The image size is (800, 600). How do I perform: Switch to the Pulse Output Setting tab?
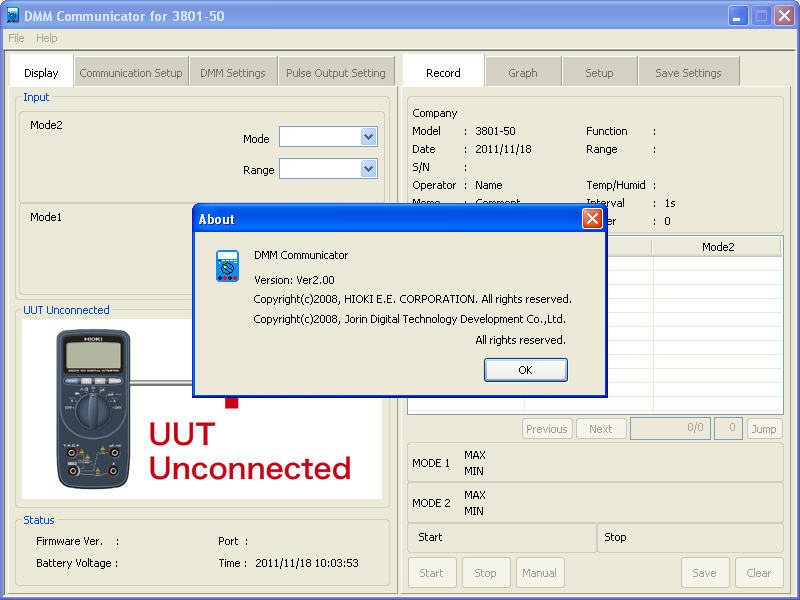(336, 73)
